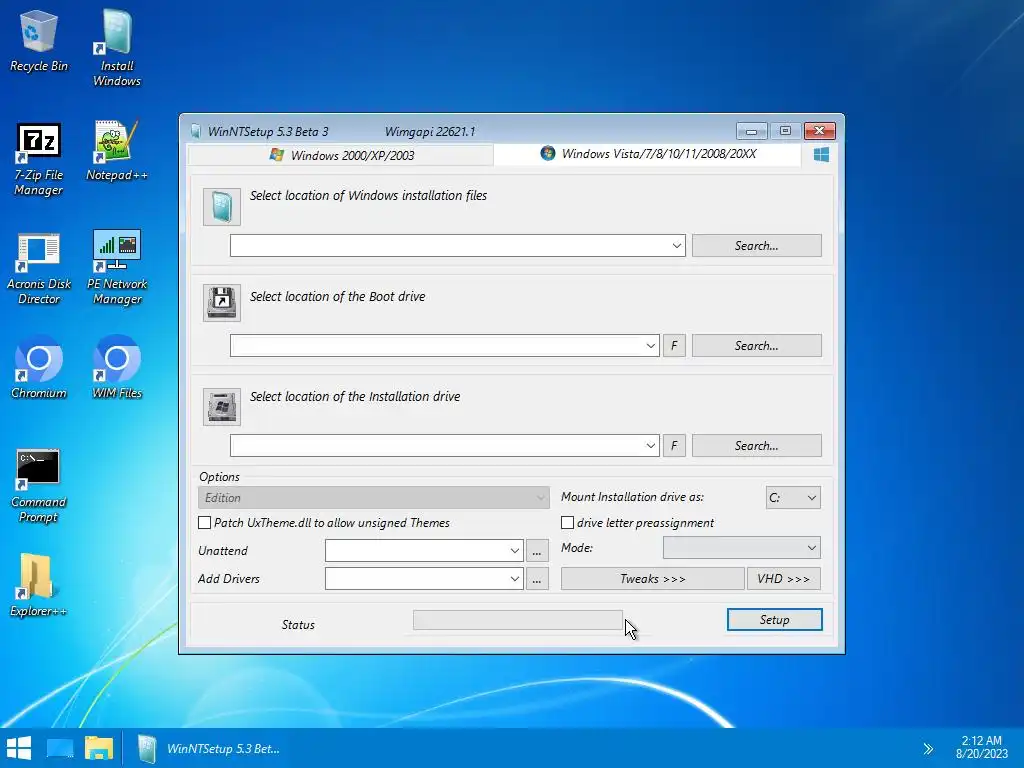Minimize the WinNTSetup window
Image resolution: width=1024 pixels, height=768 pixels.
pos(751,131)
